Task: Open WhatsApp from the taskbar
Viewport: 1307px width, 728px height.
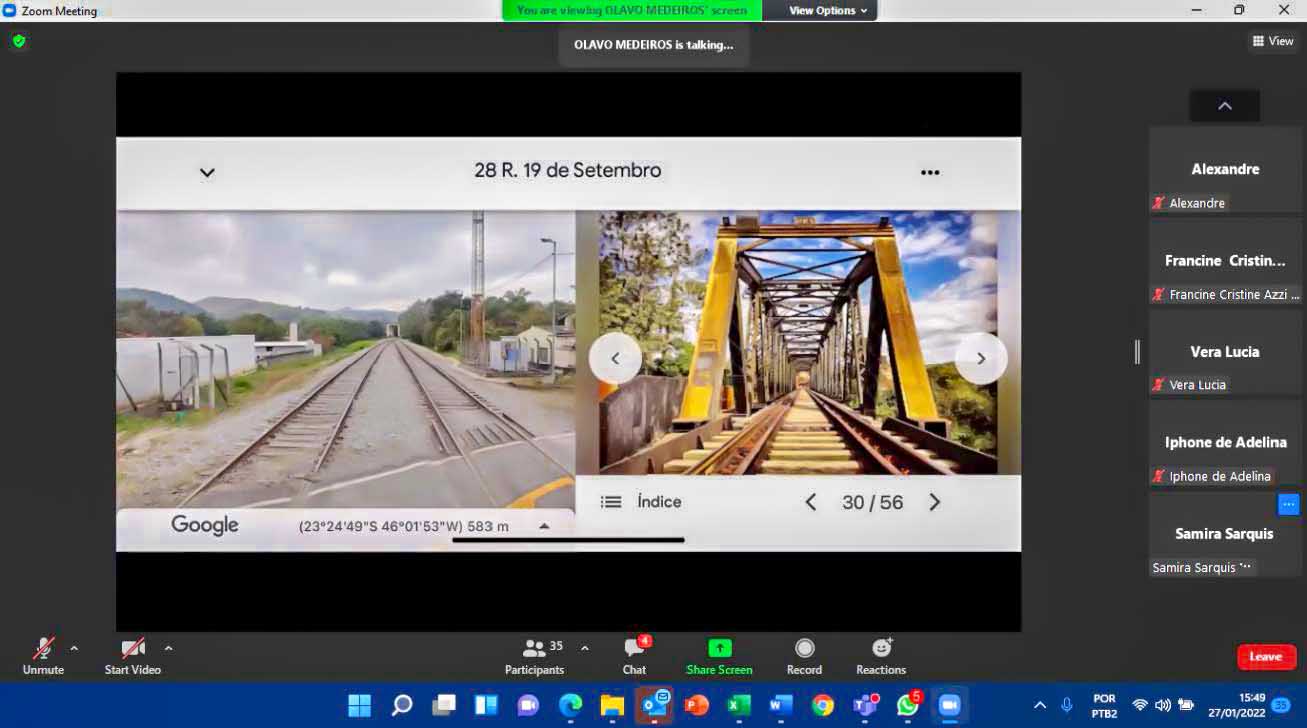Action: (x=908, y=705)
